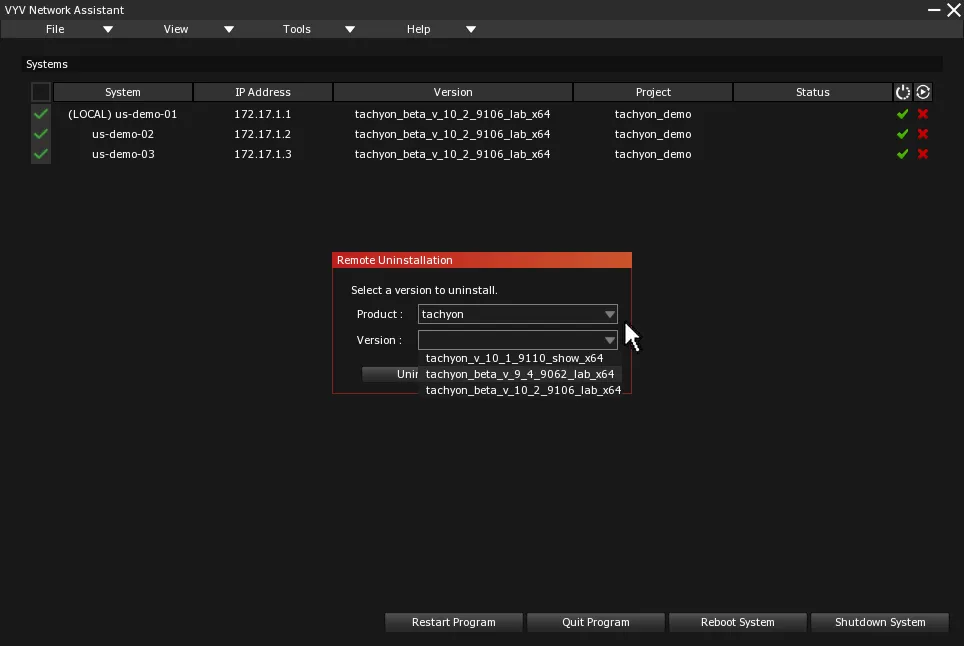This screenshot has width=964, height=646.
Task: Click the Reboot System button
Action: (738, 622)
